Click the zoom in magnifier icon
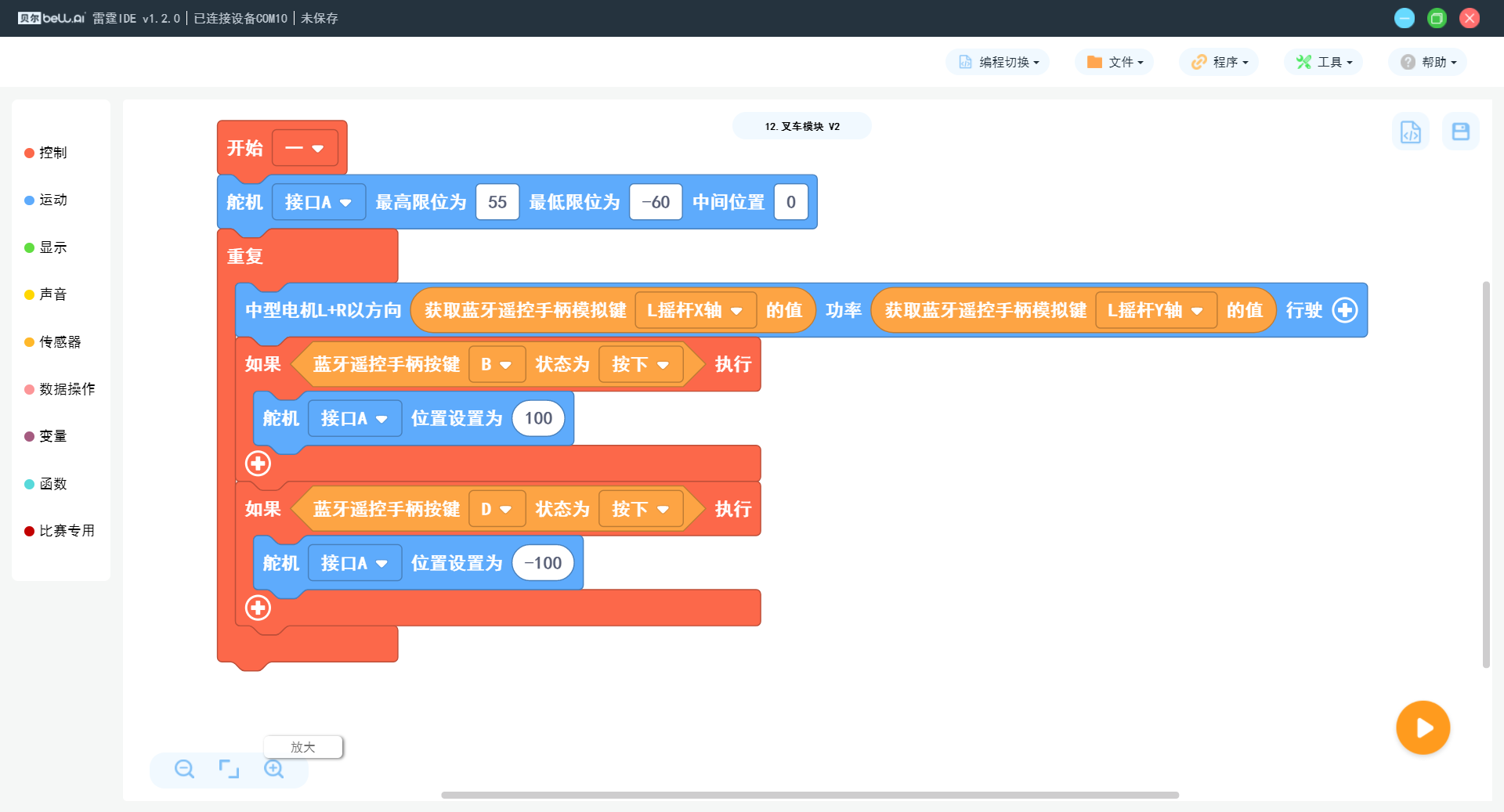The height and width of the screenshot is (812, 1504). [274, 769]
